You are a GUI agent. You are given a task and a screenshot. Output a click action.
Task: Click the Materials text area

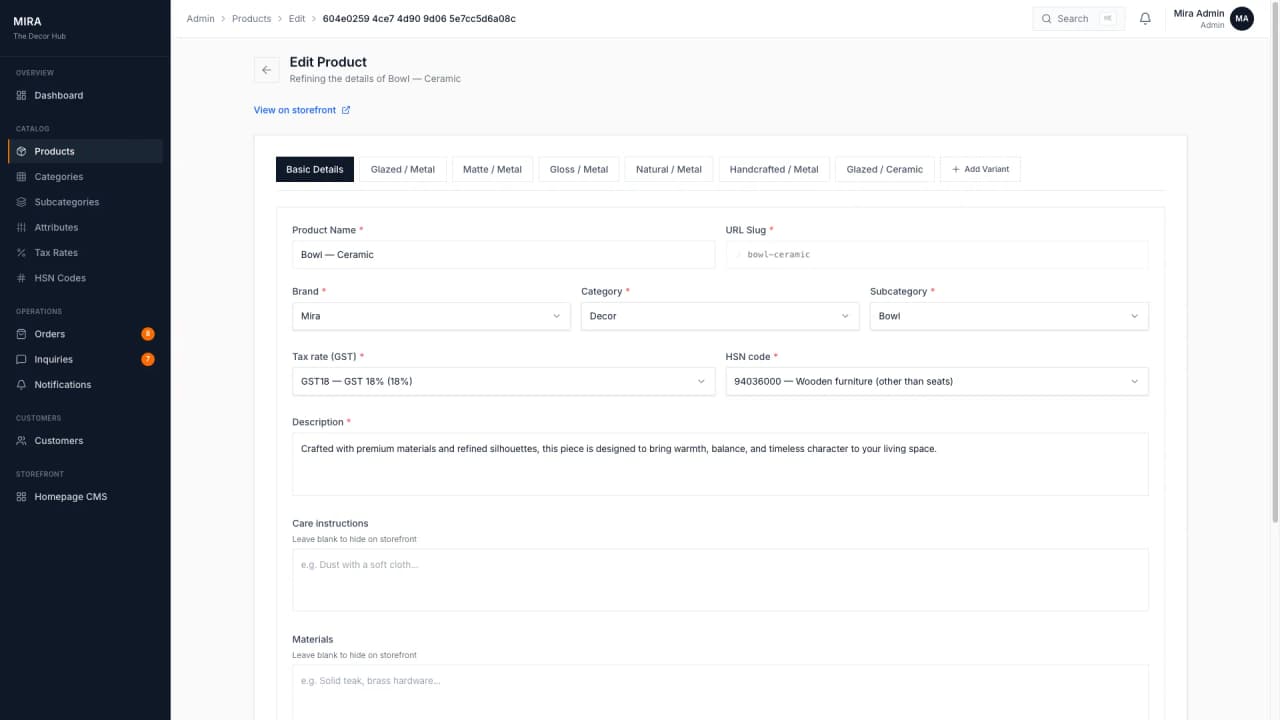coord(720,692)
